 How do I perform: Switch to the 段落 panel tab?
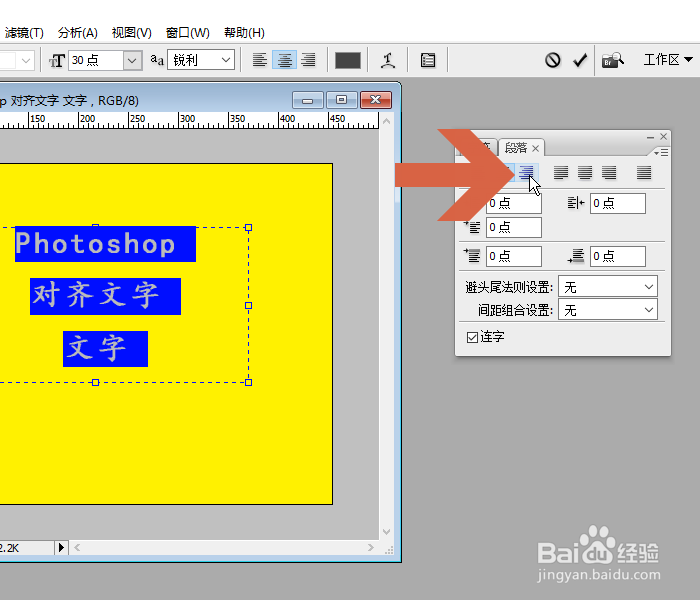(516, 148)
